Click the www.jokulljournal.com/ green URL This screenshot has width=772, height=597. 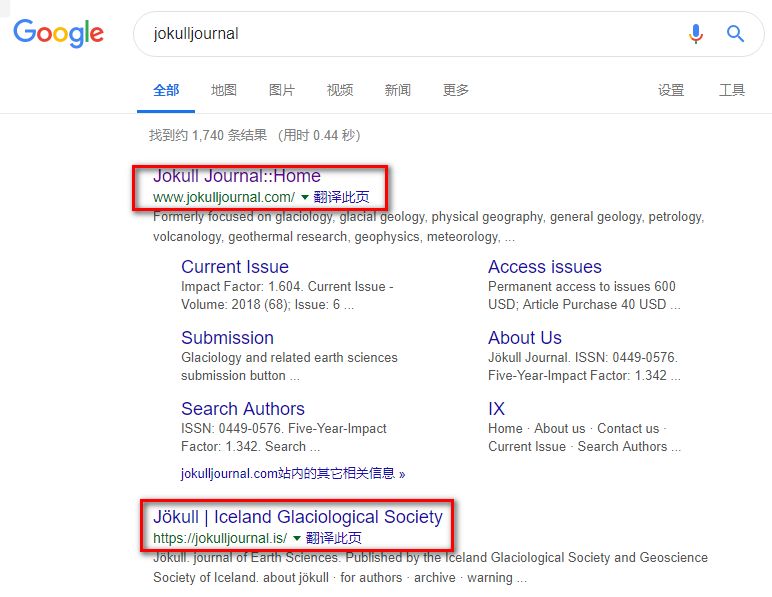click(x=224, y=197)
